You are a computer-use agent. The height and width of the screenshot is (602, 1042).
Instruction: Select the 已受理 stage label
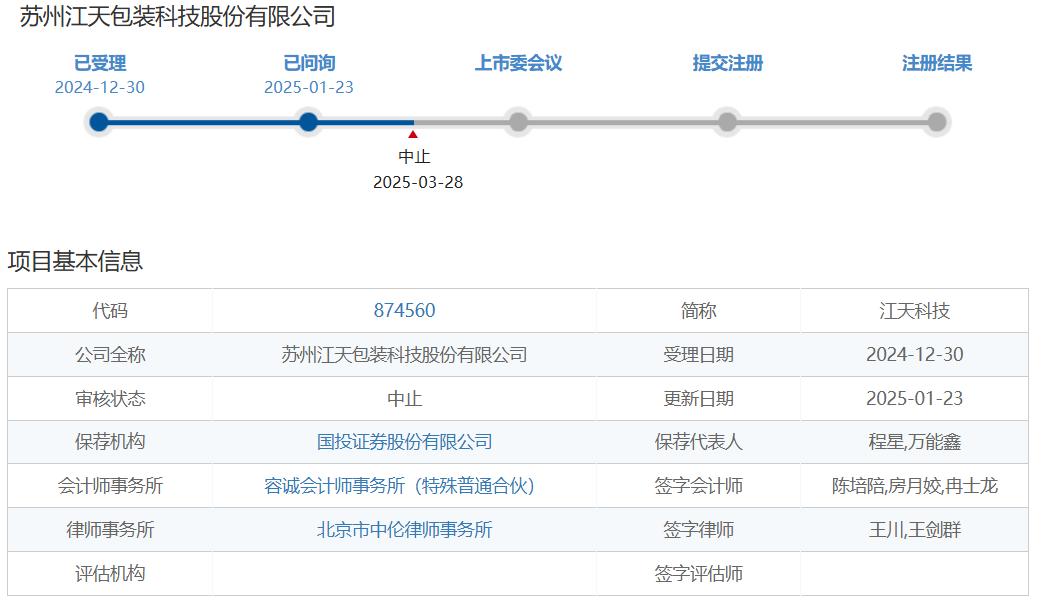100,63
